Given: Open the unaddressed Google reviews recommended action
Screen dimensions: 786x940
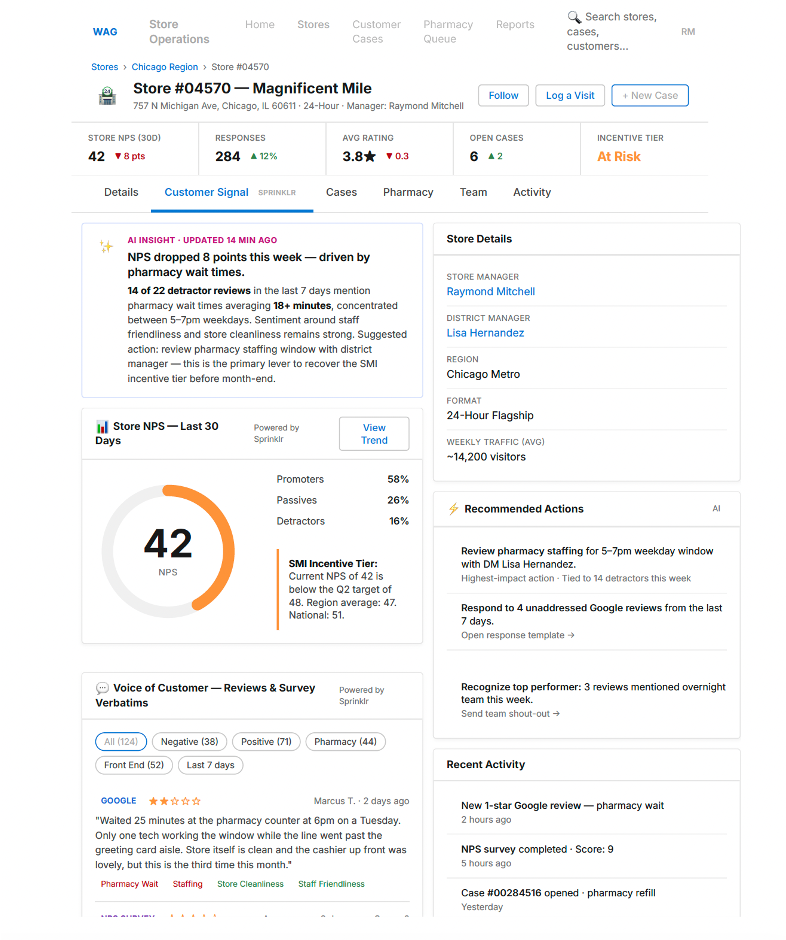Looking at the screenshot, I should (x=588, y=622).
